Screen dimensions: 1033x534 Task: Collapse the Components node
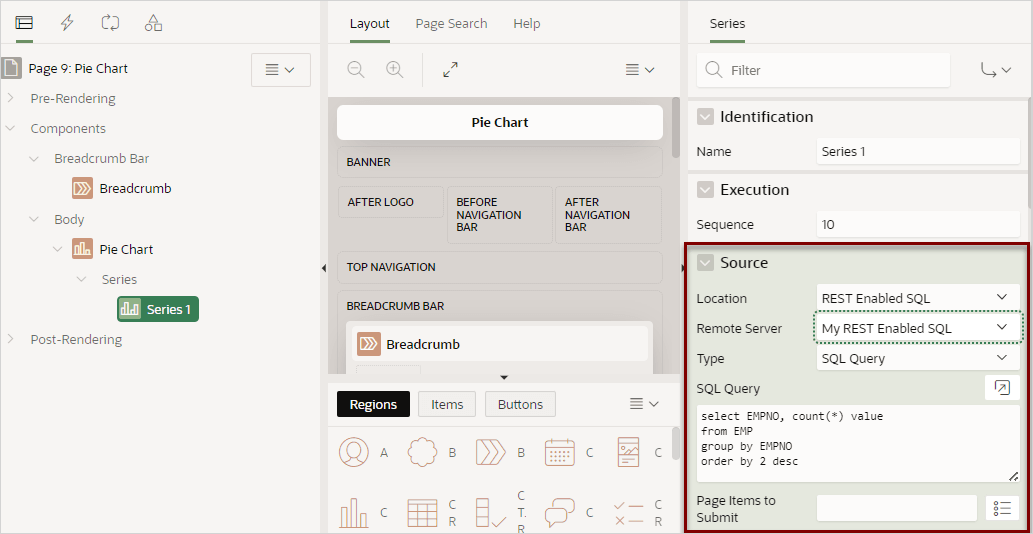11,128
